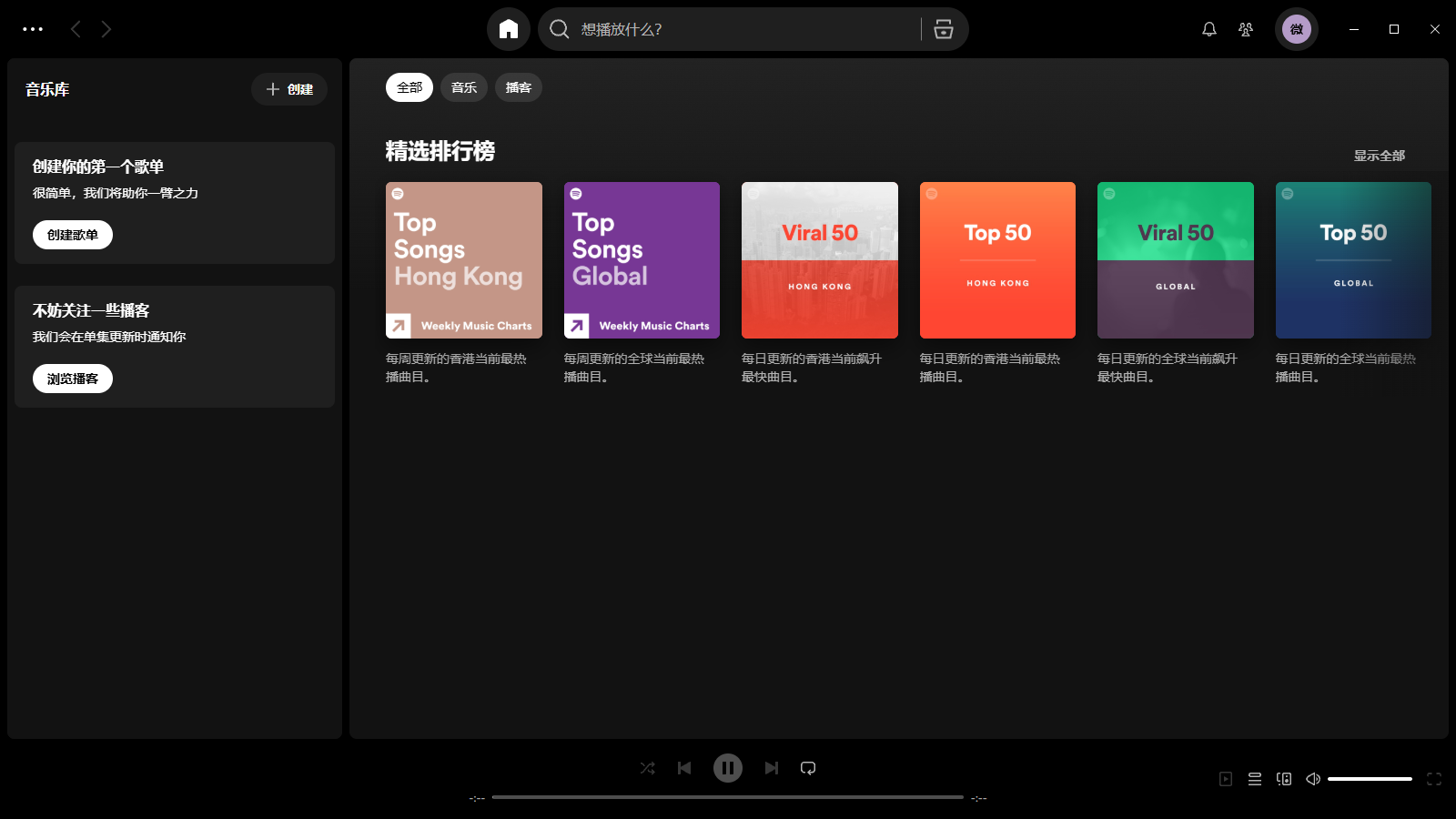Click the search magnifier icon
The width and height of the screenshot is (1456, 819).
pyautogui.click(x=558, y=28)
